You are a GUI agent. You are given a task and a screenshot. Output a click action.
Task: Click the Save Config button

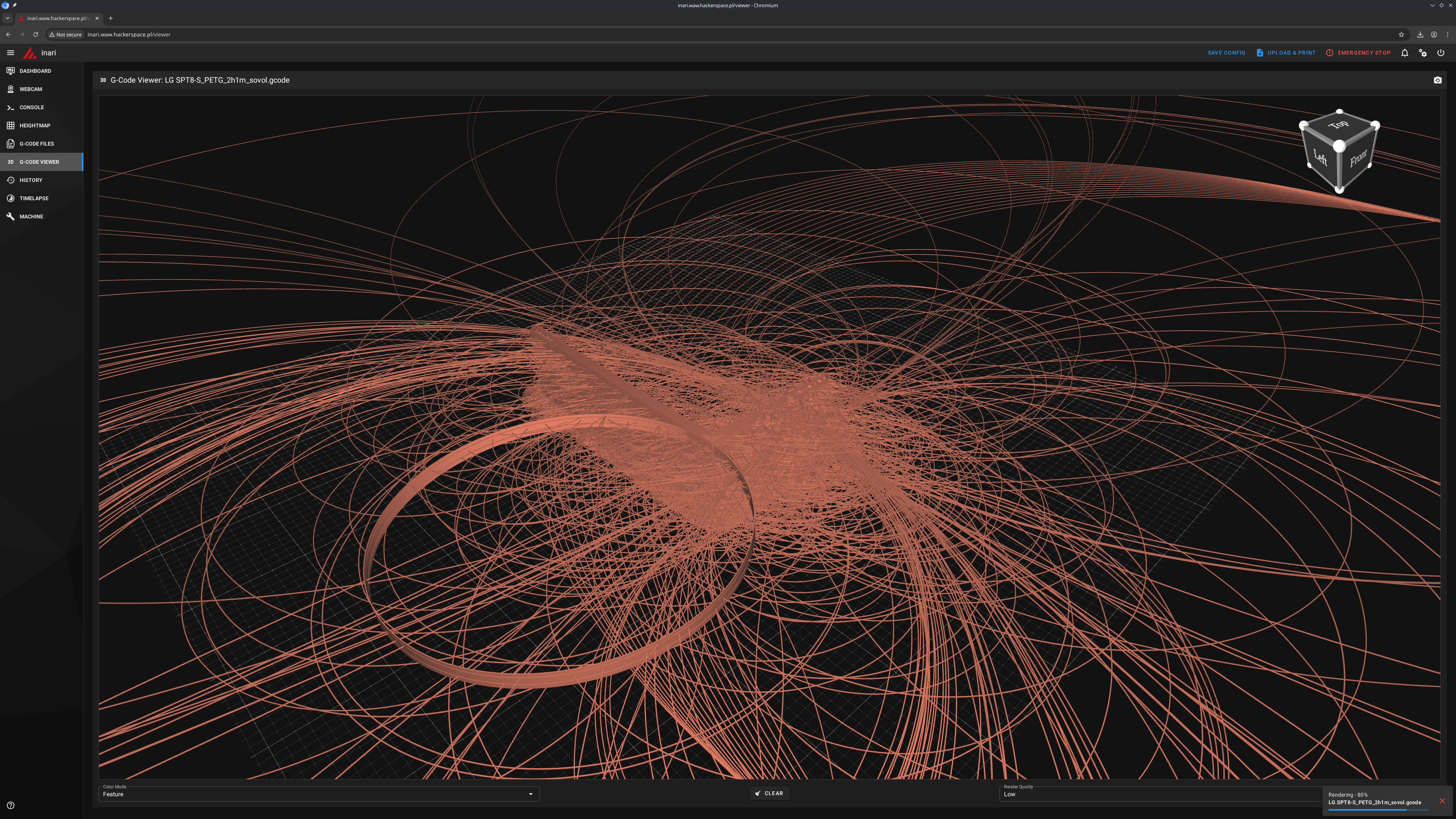coord(1227,53)
